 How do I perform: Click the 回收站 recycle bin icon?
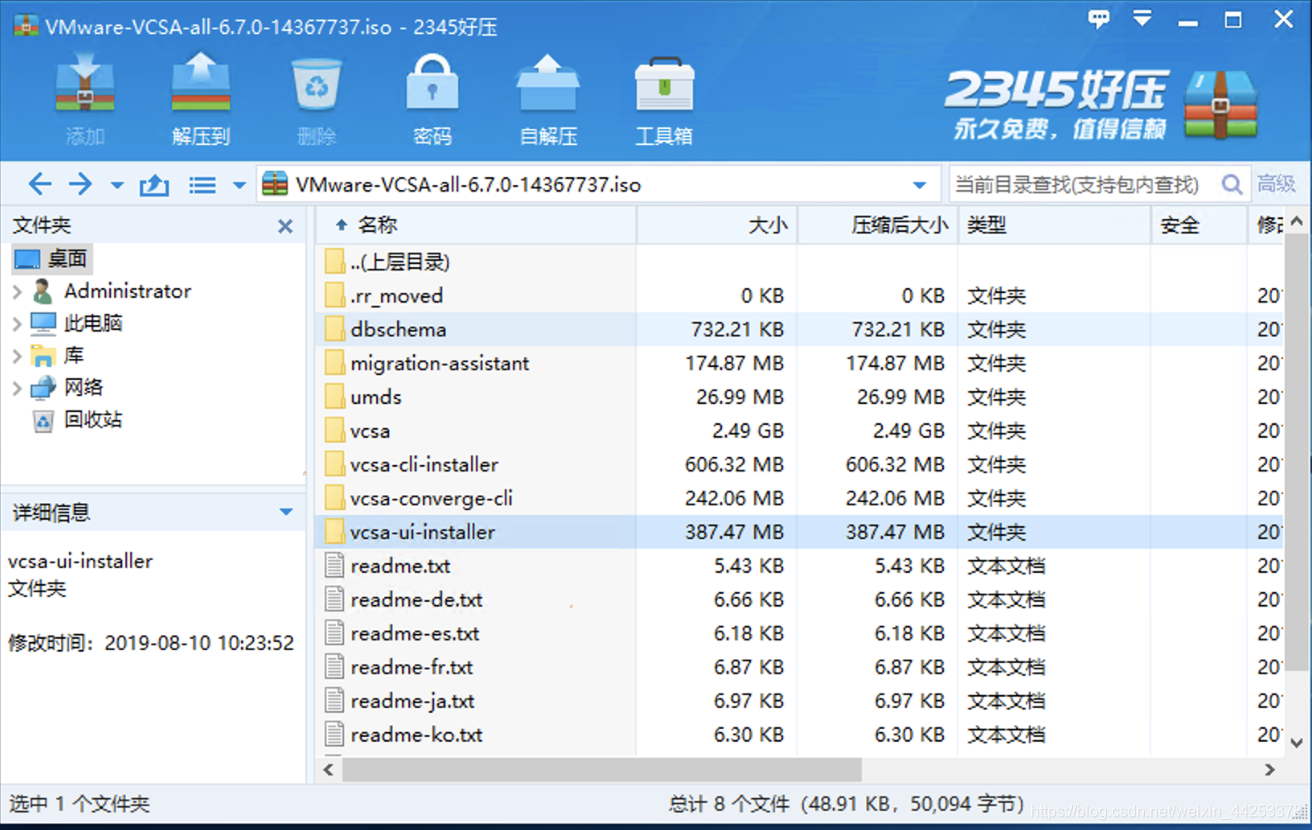click(x=43, y=420)
